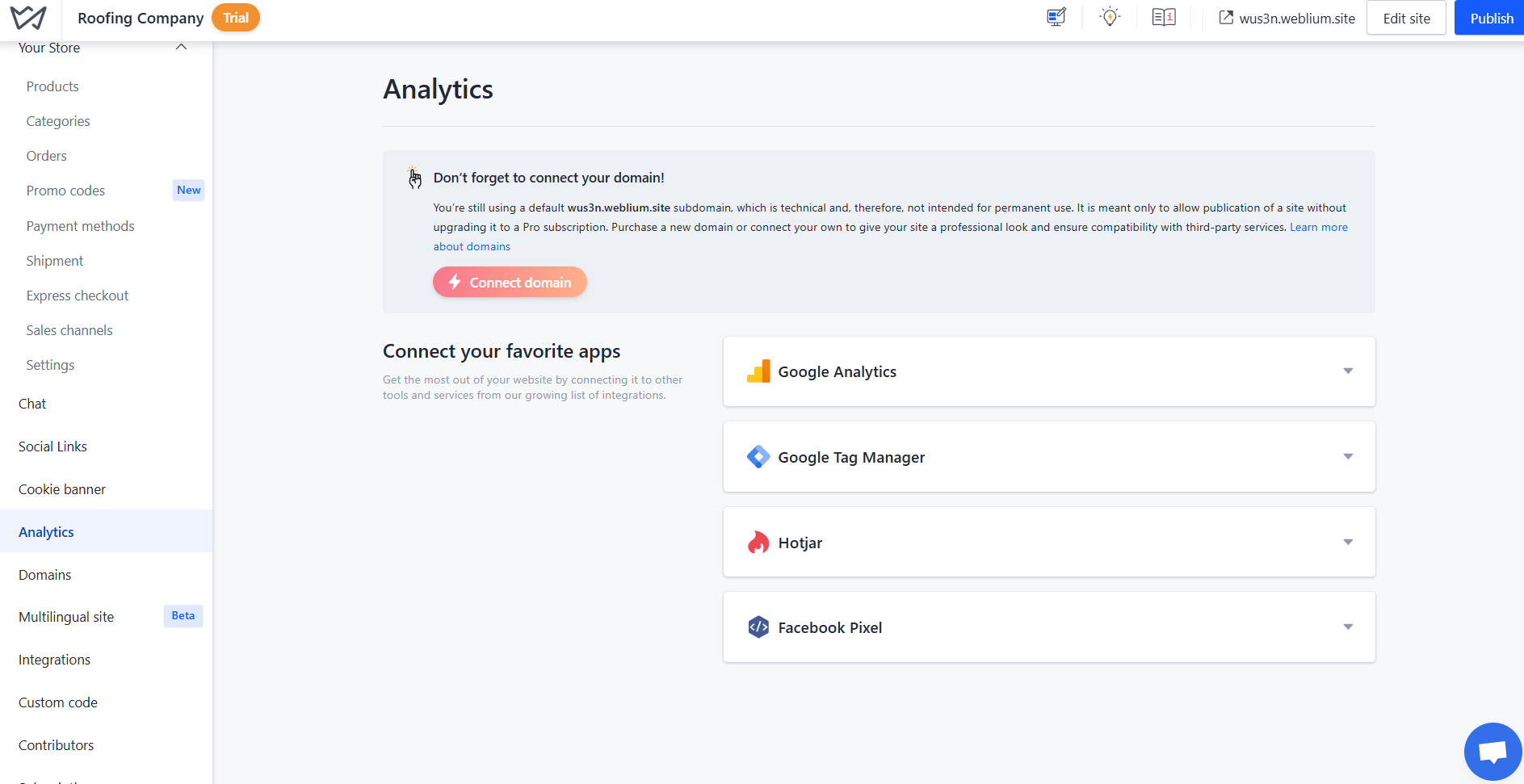The width and height of the screenshot is (1524, 784).
Task: Click the lightbulb tips icon
Action: 1110,17
